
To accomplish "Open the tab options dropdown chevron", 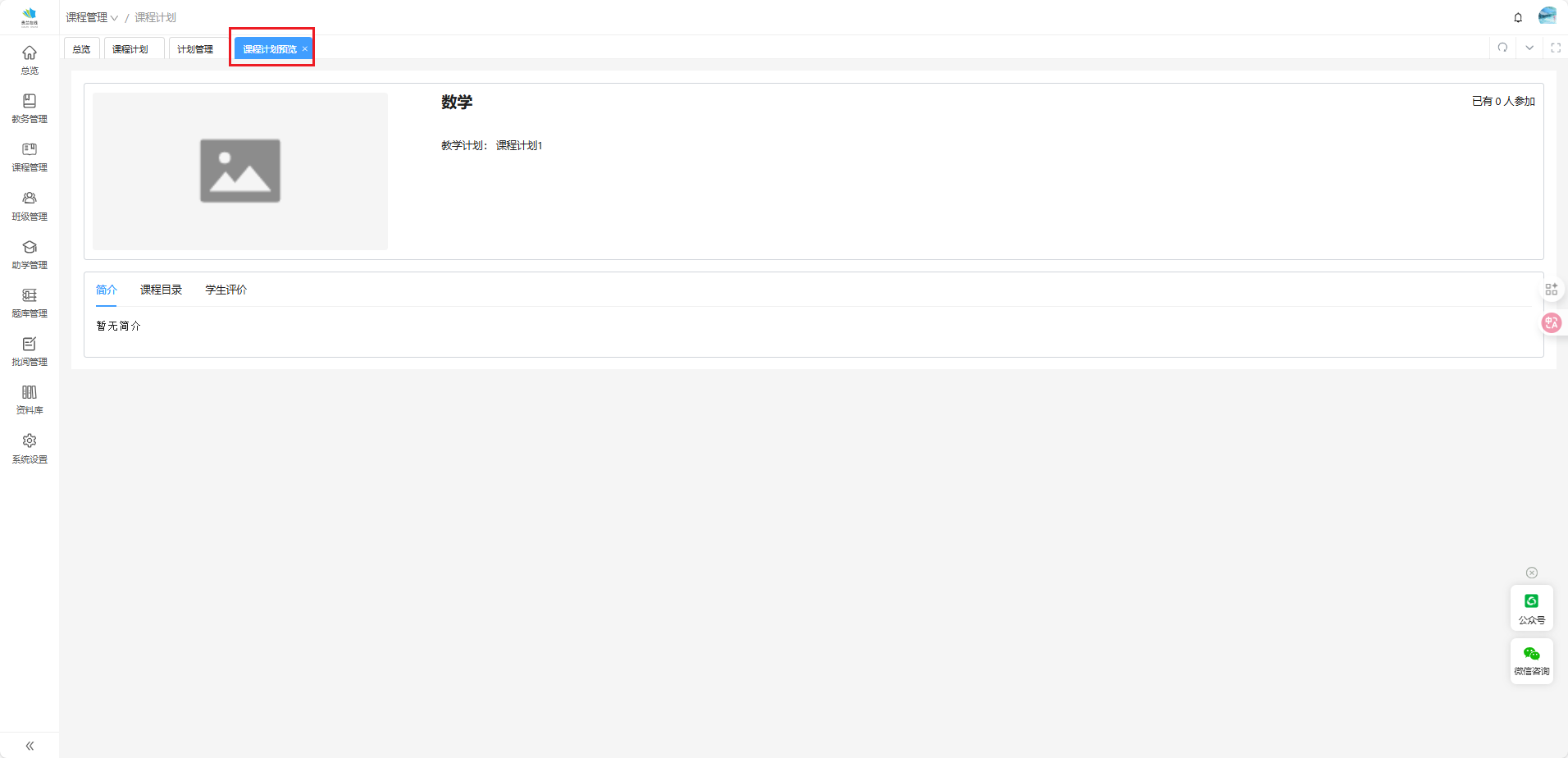I will (1529, 48).
